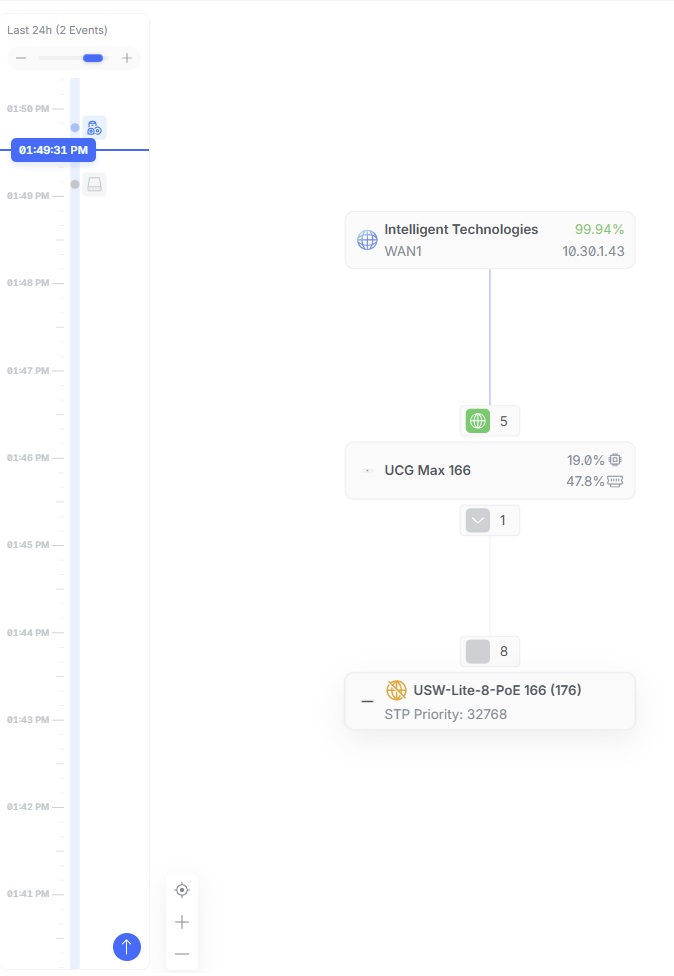Adjust the timeline zoom slider handle

click(x=93, y=59)
